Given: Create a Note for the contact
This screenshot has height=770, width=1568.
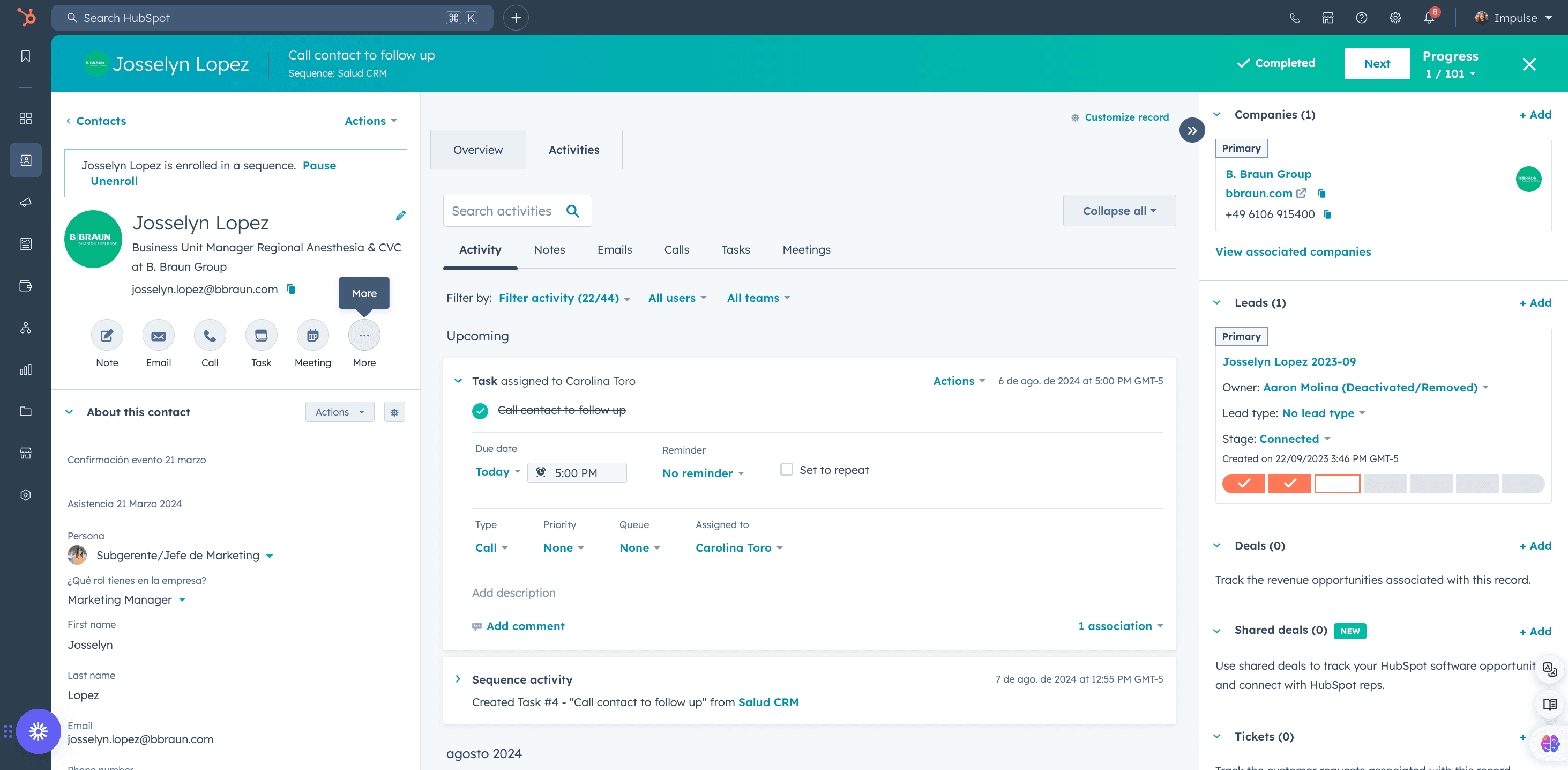Looking at the screenshot, I should [x=107, y=335].
